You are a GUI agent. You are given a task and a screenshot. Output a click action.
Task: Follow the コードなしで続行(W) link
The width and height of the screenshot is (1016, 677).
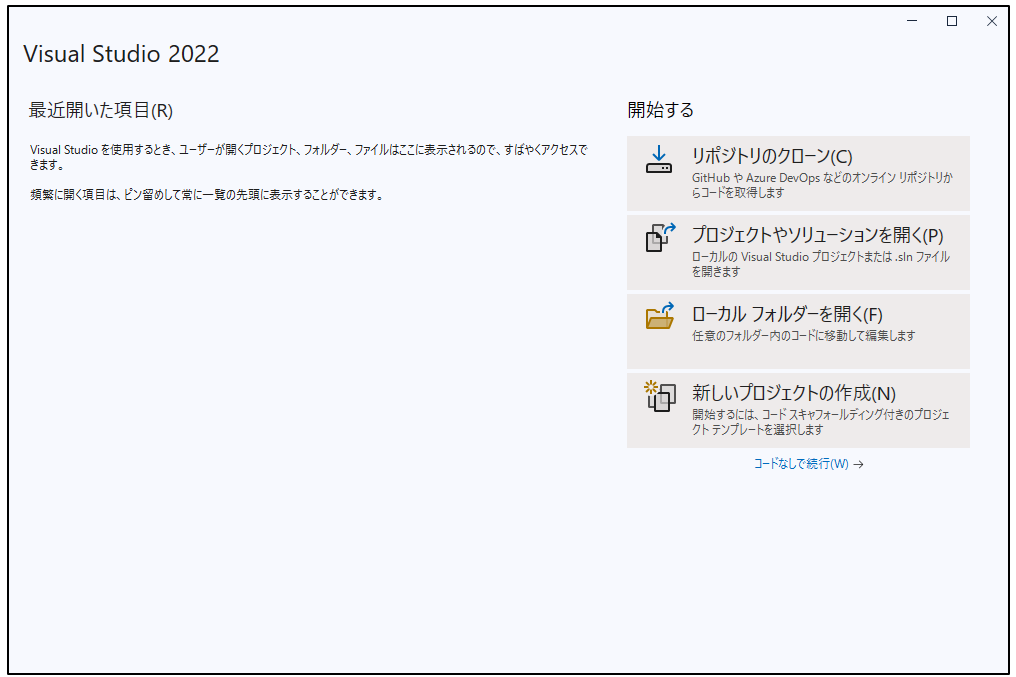point(800,464)
